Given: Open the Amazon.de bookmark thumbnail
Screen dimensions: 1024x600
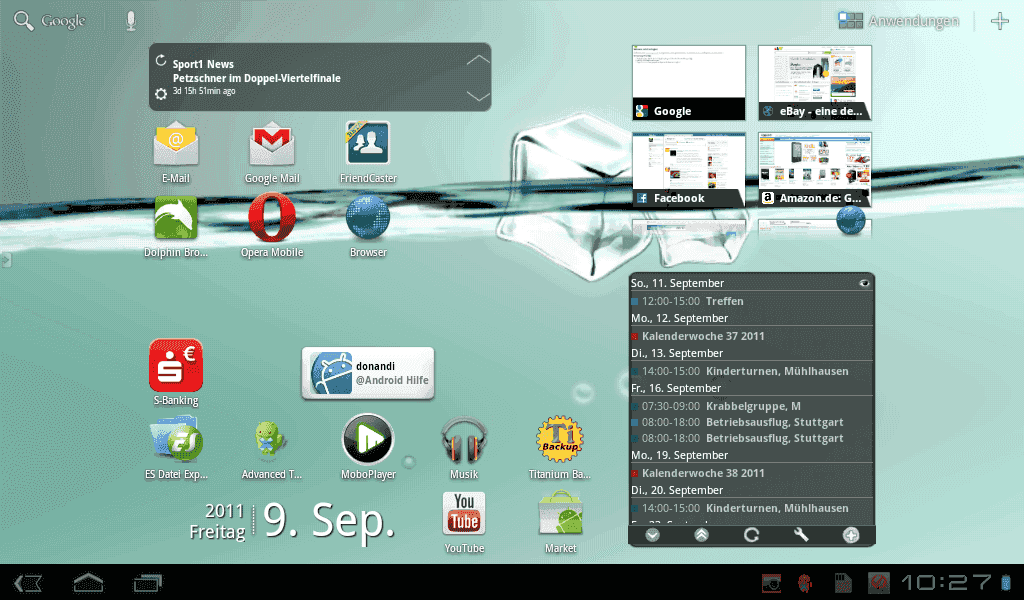Looking at the screenshot, I should (x=815, y=170).
